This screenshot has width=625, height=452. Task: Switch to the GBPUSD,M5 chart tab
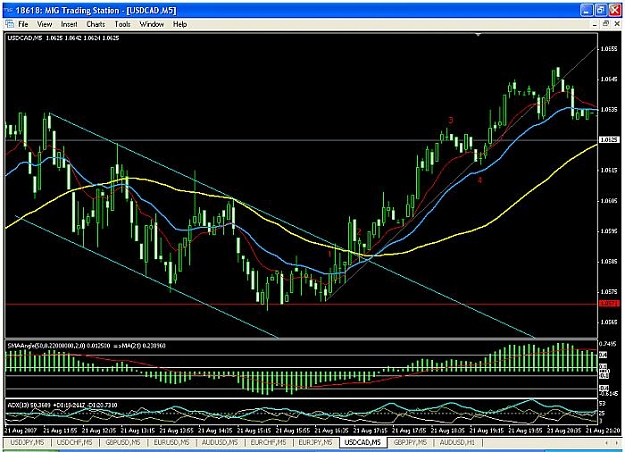[x=123, y=442]
